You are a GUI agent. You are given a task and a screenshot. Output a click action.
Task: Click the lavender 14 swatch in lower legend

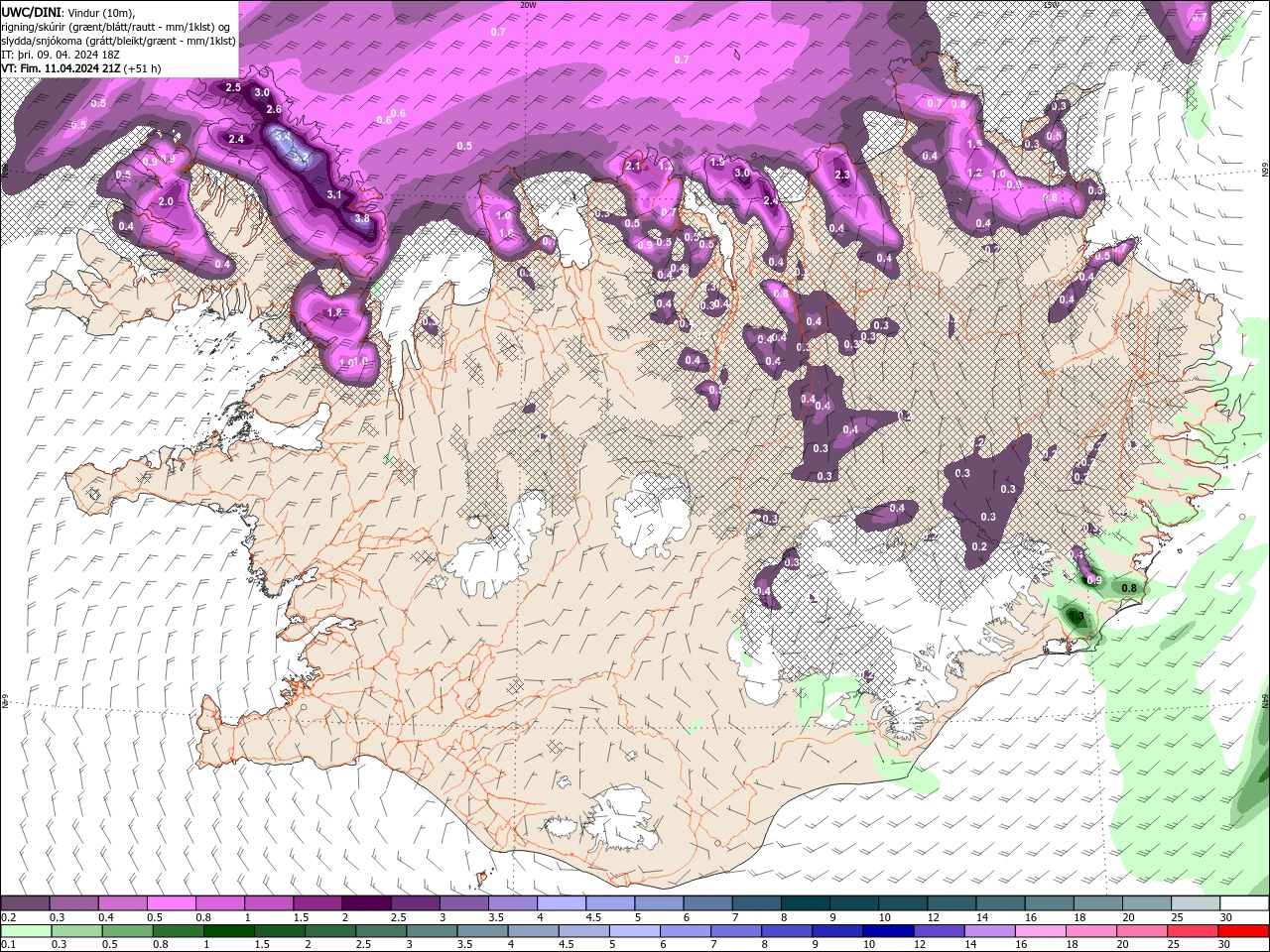click(990, 931)
